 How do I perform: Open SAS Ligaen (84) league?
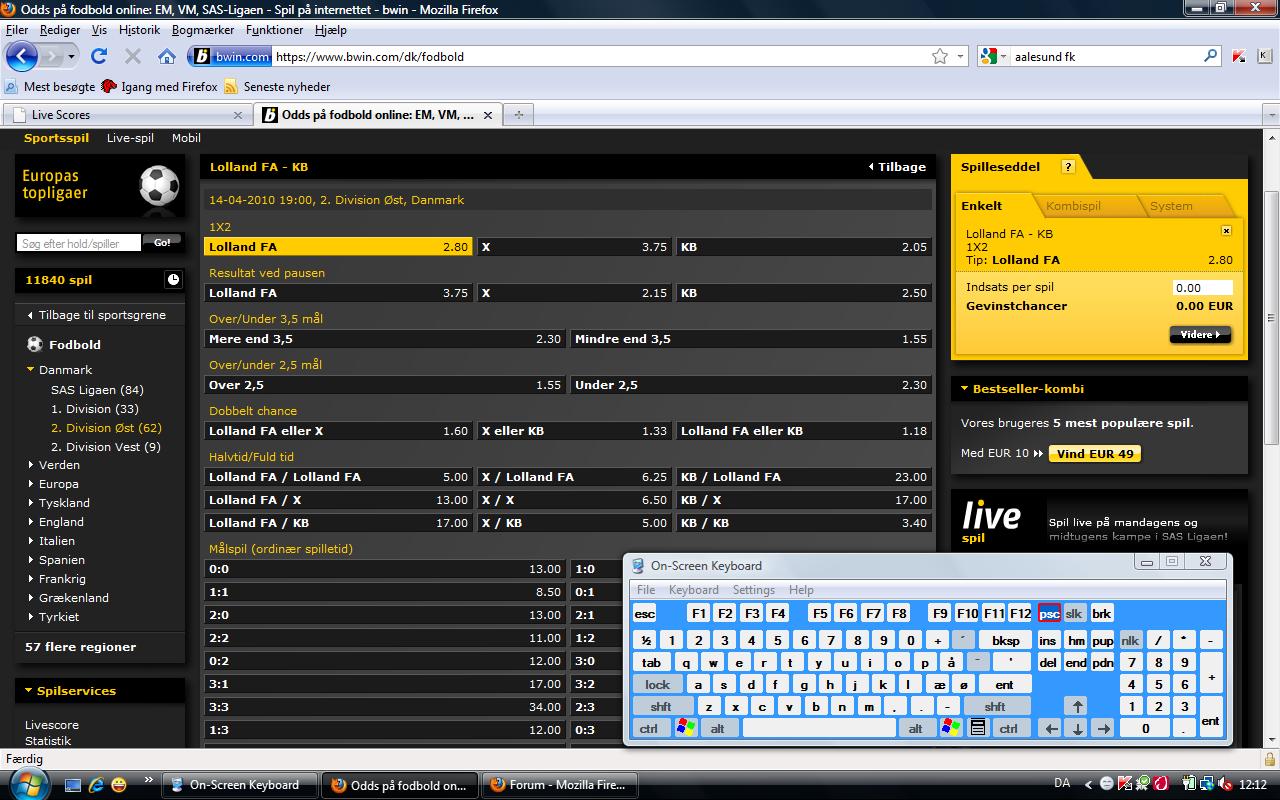[97, 390]
